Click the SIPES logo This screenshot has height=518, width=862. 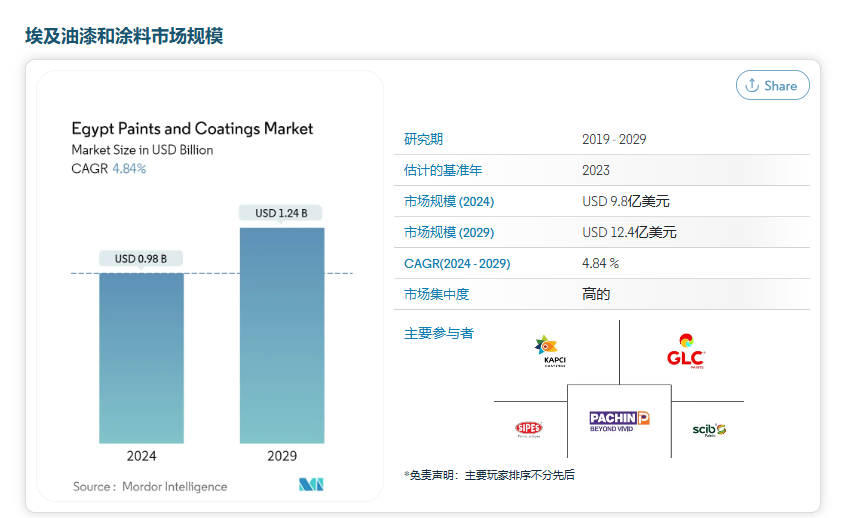tap(529, 429)
